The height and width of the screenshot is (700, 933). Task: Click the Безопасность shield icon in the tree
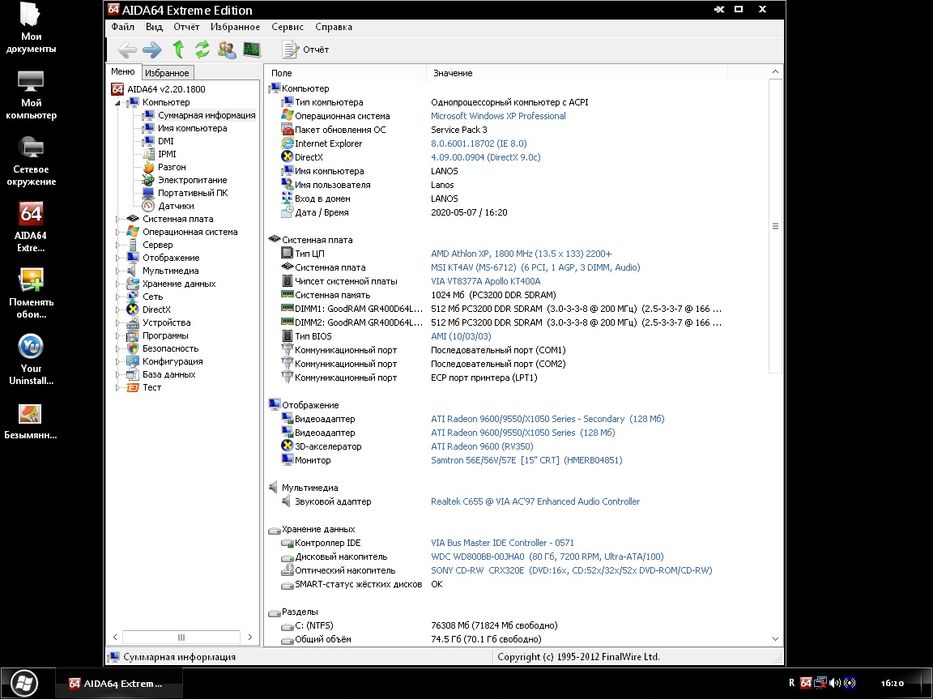click(x=133, y=349)
